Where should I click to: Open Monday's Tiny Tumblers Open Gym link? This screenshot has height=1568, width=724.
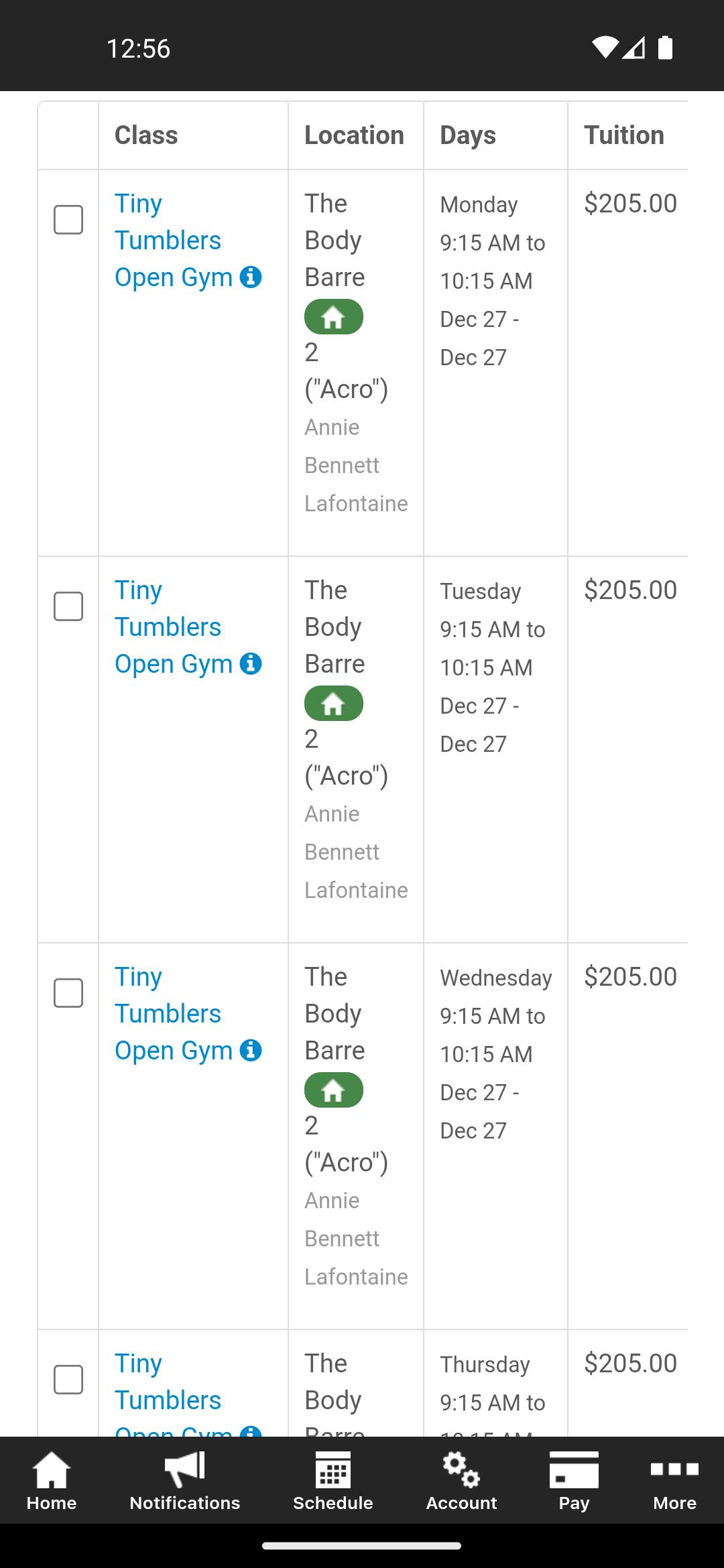coord(168,241)
